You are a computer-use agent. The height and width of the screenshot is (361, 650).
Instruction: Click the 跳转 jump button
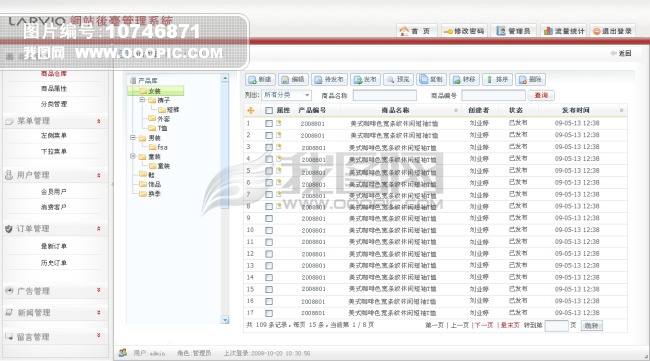[592, 326]
